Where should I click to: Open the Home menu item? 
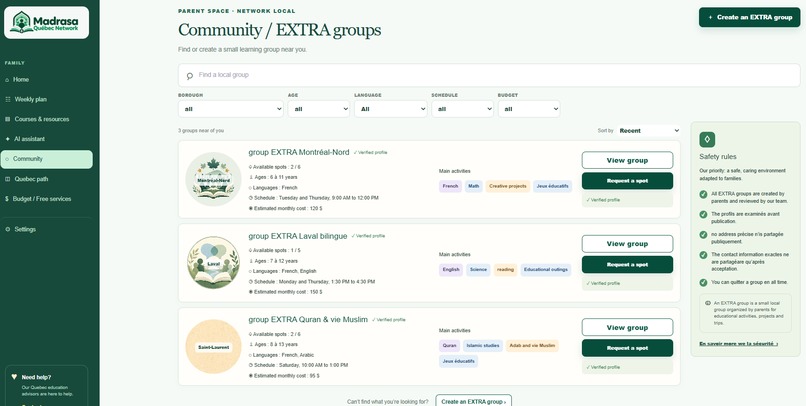(x=47, y=80)
